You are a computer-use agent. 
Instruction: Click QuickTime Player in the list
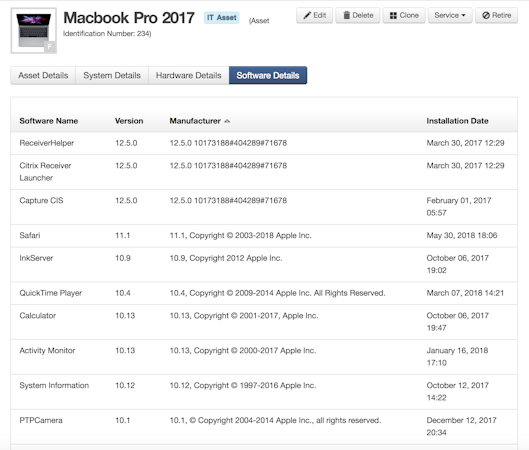51,293
